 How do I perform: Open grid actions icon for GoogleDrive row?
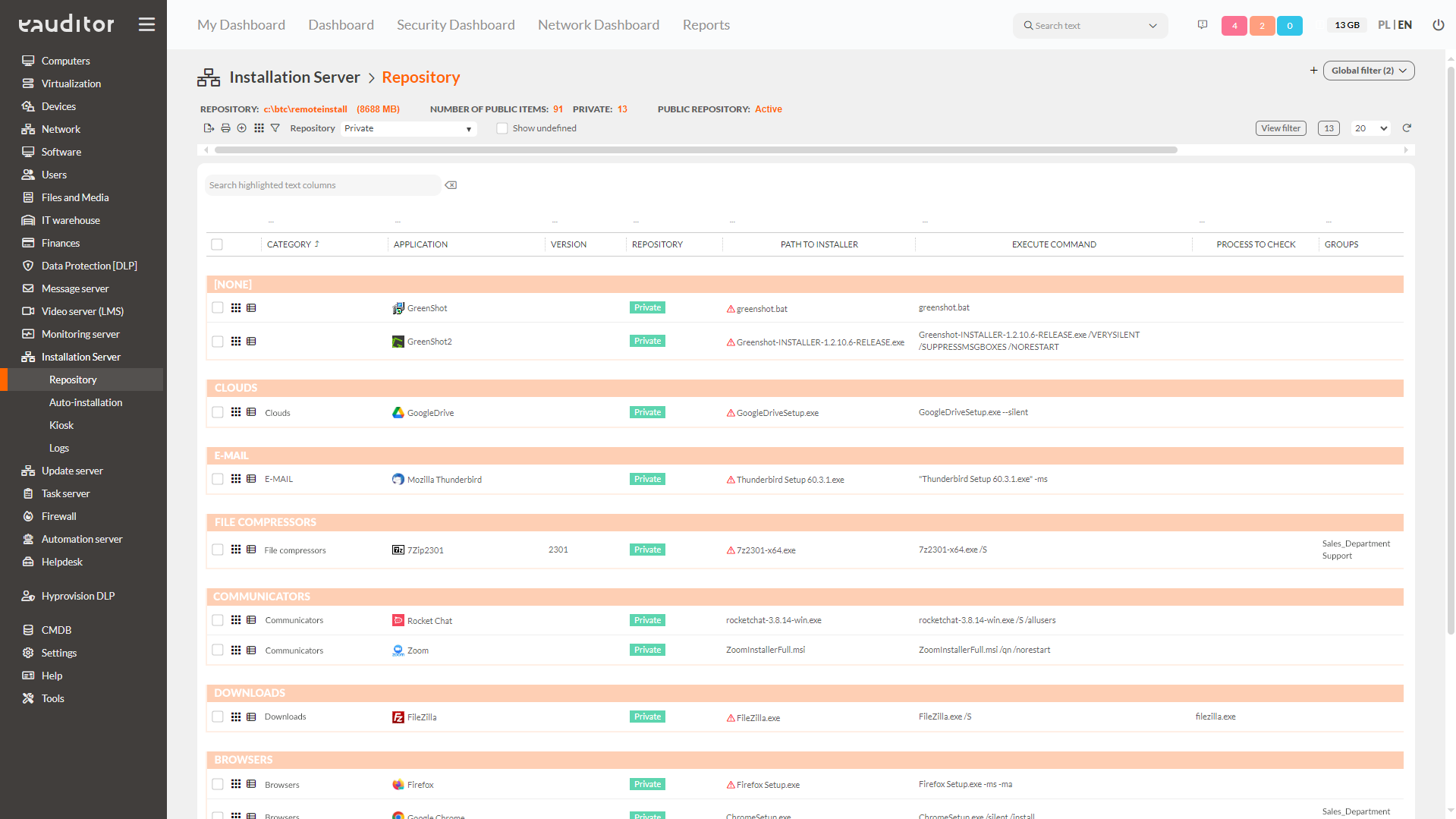click(x=236, y=412)
